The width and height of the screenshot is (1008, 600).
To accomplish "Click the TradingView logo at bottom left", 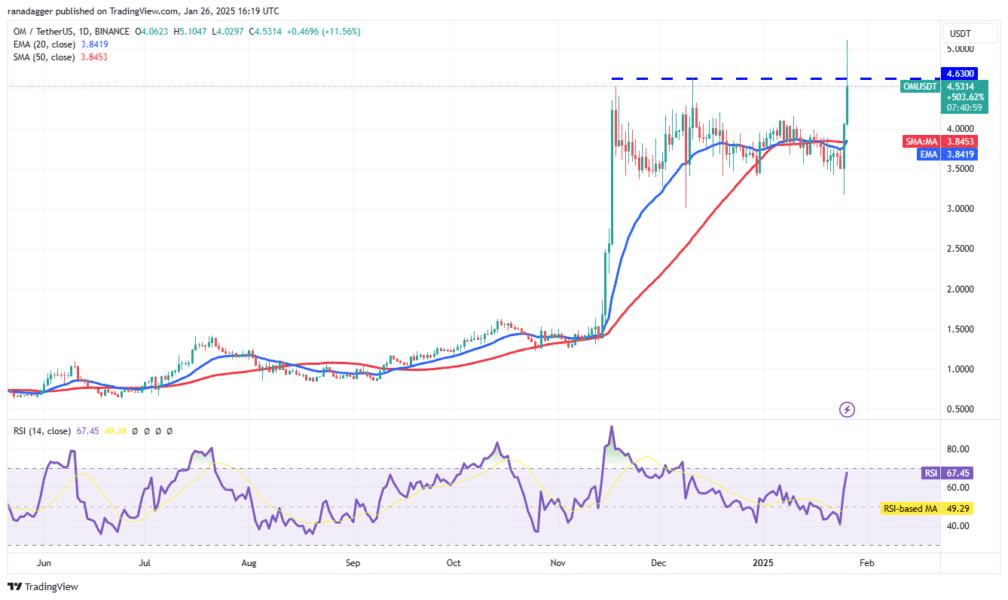I will click(x=42, y=586).
